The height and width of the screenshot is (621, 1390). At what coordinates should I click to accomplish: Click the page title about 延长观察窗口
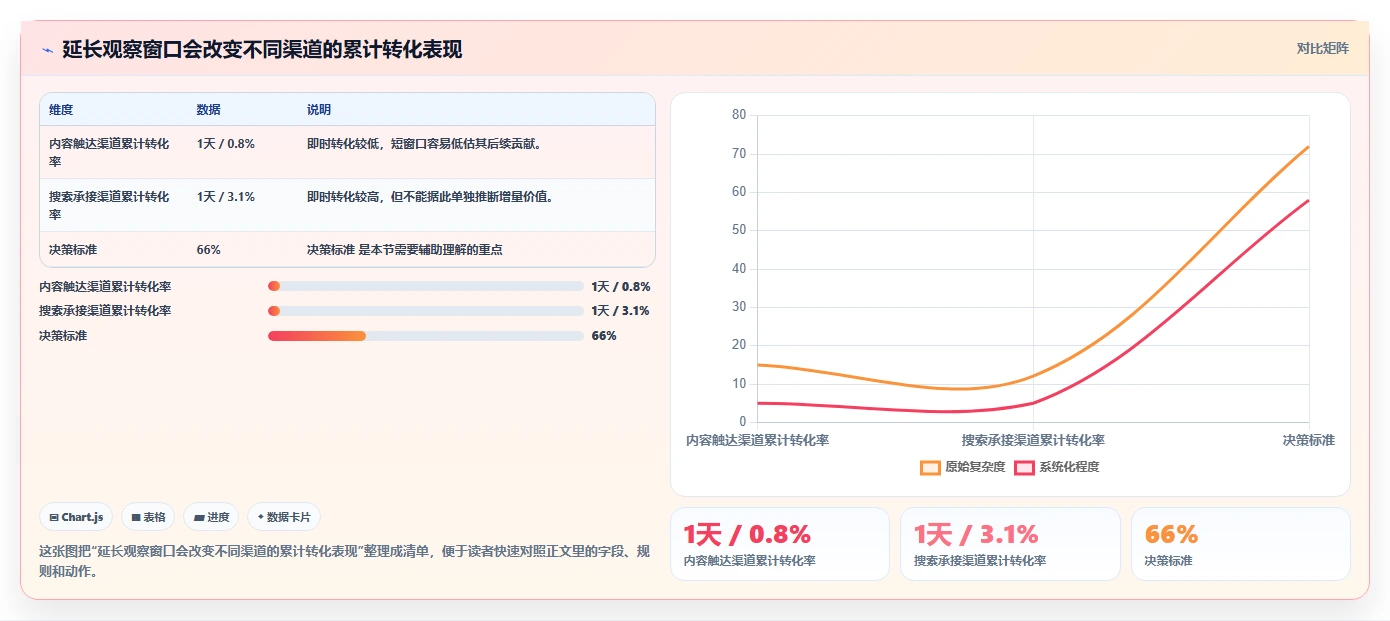click(x=262, y=49)
